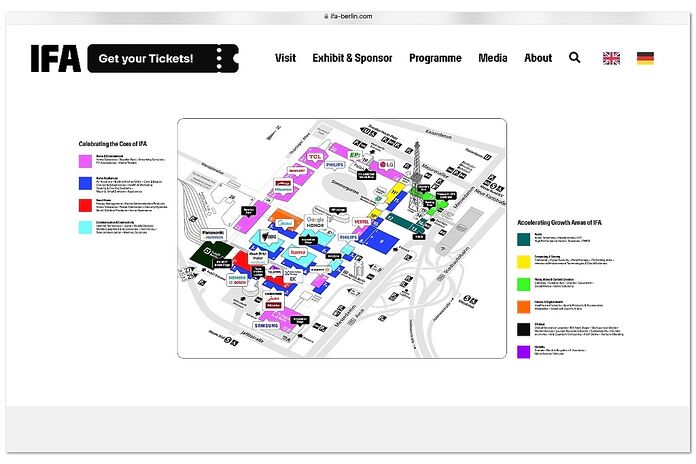Click the Samsung logo on map
This screenshot has width=696, height=464.
[266, 325]
